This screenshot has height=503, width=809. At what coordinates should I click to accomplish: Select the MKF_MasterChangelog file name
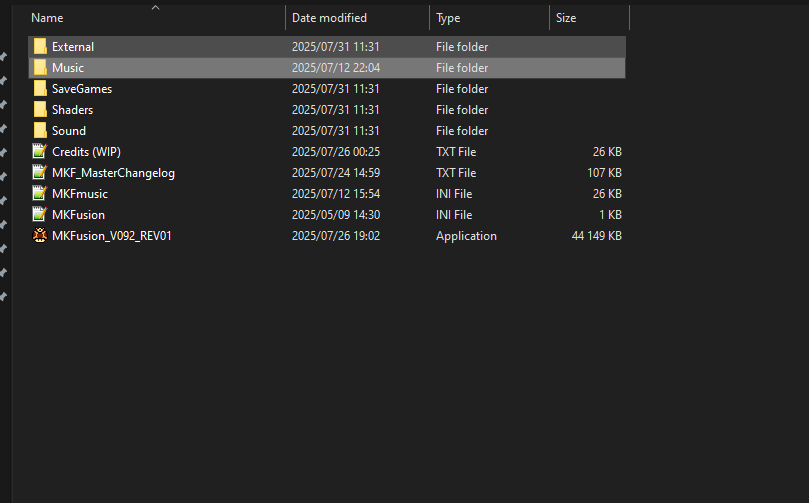coord(113,173)
